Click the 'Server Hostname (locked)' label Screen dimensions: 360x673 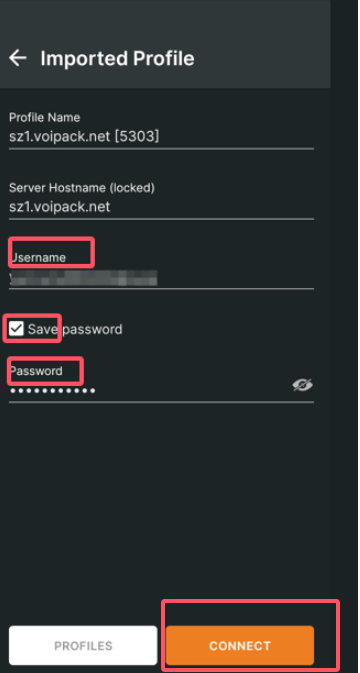point(82,188)
